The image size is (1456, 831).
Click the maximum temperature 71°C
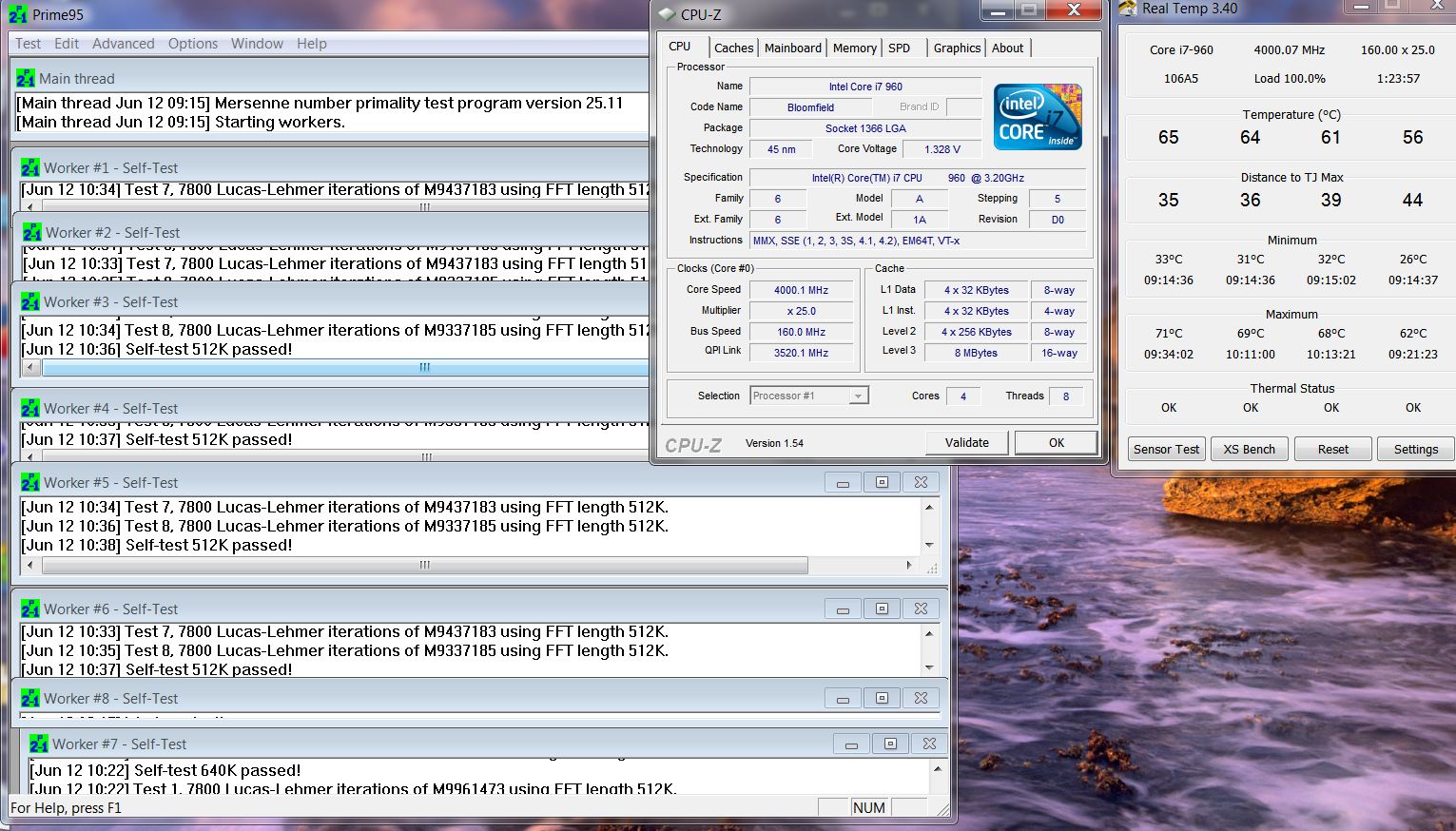tap(1169, 334)
